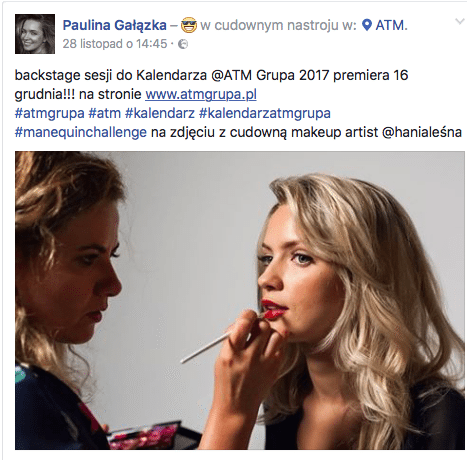This screenshot has height=460, width=467.
Task: Open the #kalendarzatmgrupa hashtag
Action: pyautogui.click(x=265, y=113)
